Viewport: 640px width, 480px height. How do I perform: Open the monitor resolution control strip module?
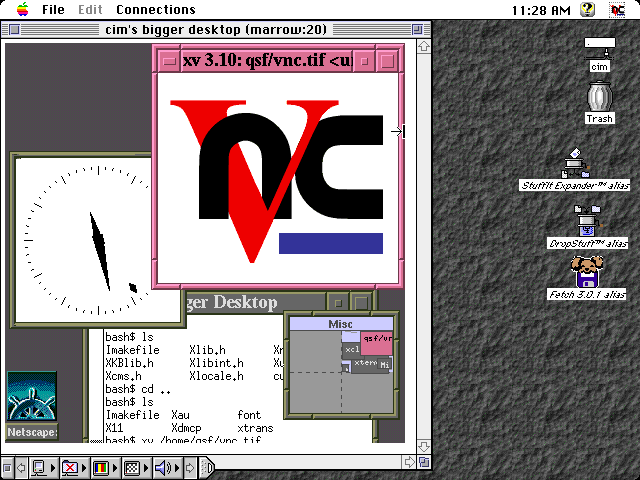click(130, 467)
